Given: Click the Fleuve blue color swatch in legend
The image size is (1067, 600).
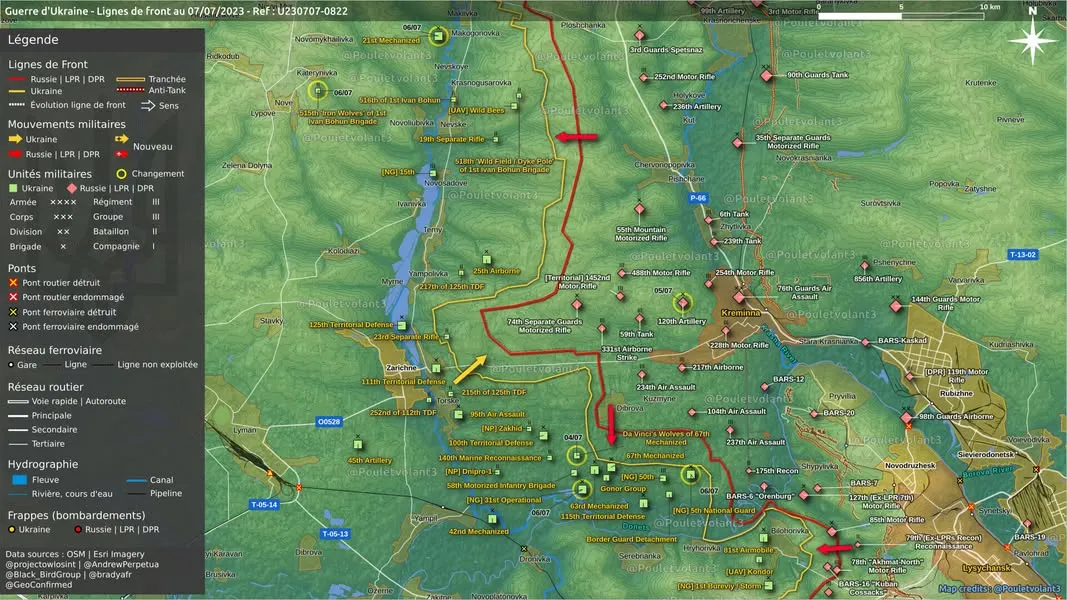Looking at the screenshot, I should click(20, 480).
